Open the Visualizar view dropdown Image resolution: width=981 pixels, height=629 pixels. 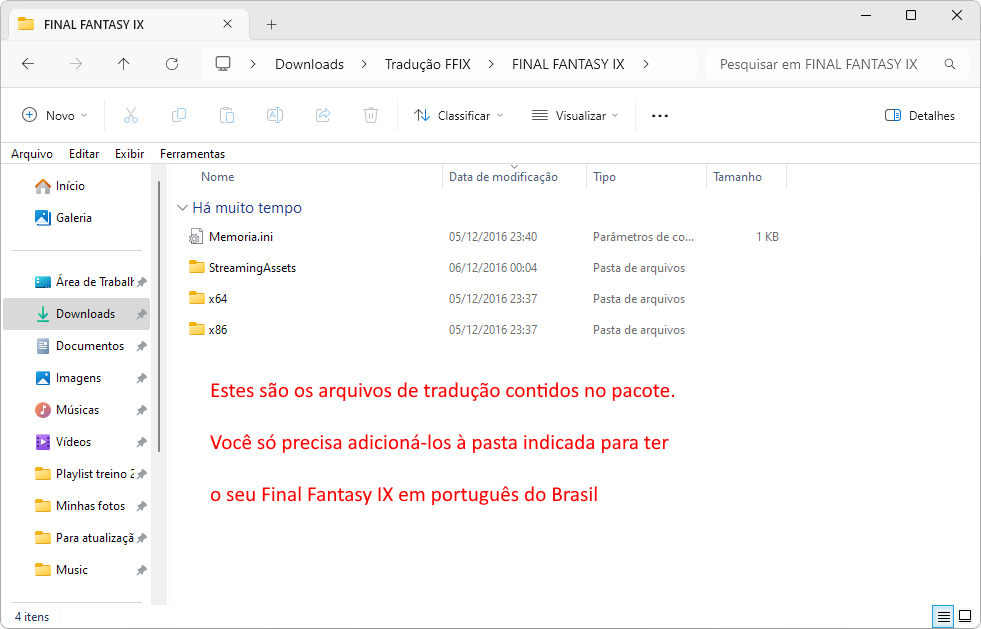575,115
